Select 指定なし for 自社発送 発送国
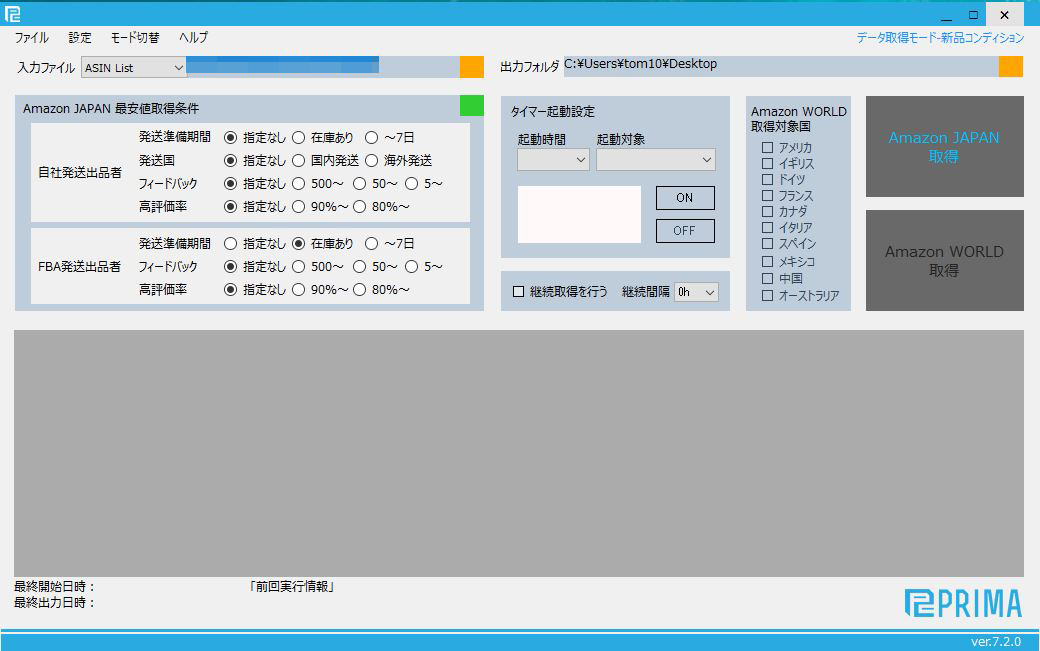 click(230, 160)
